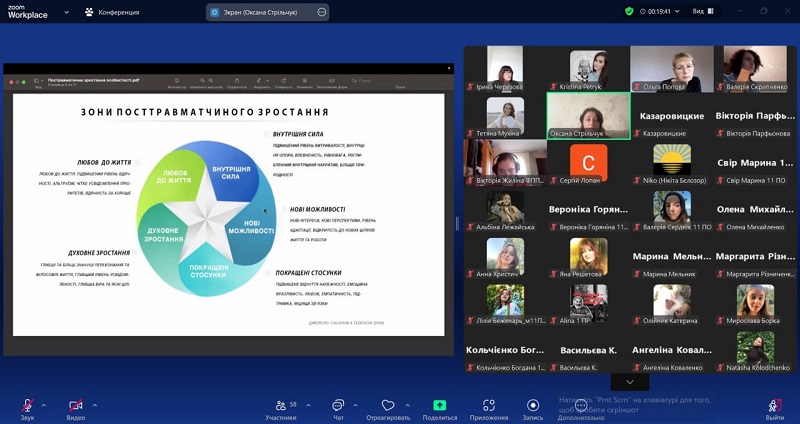Click Нові можливості segment in diagram

point(251,227)
